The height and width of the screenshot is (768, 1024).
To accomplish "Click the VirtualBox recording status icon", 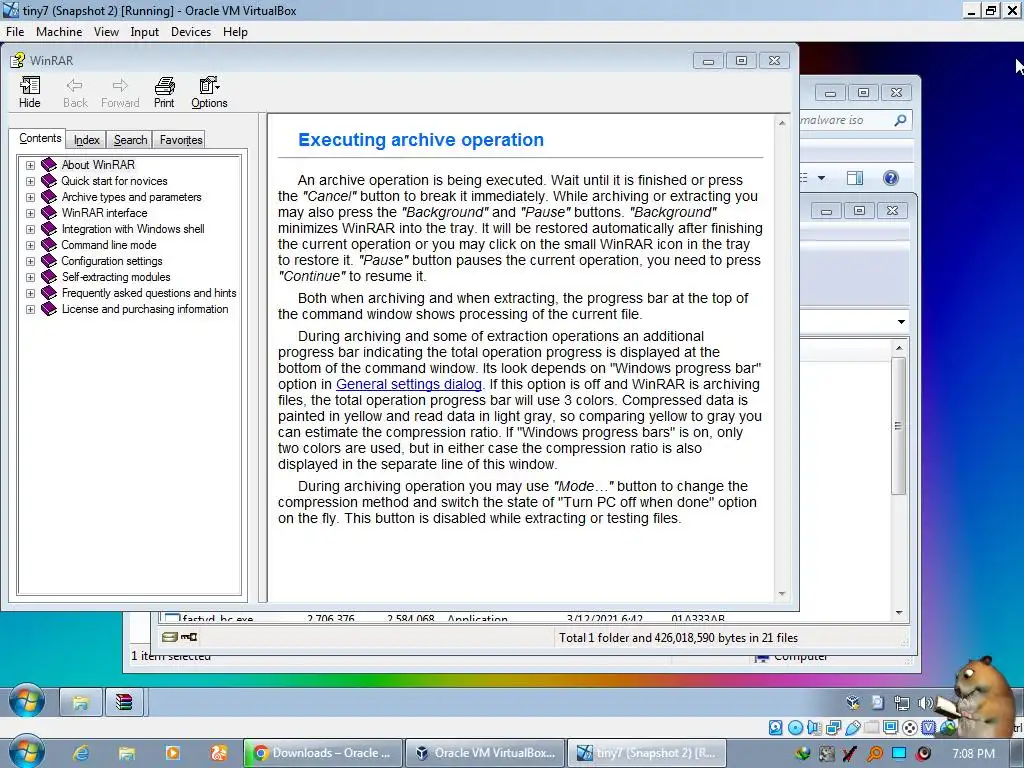I will (909, 728).
